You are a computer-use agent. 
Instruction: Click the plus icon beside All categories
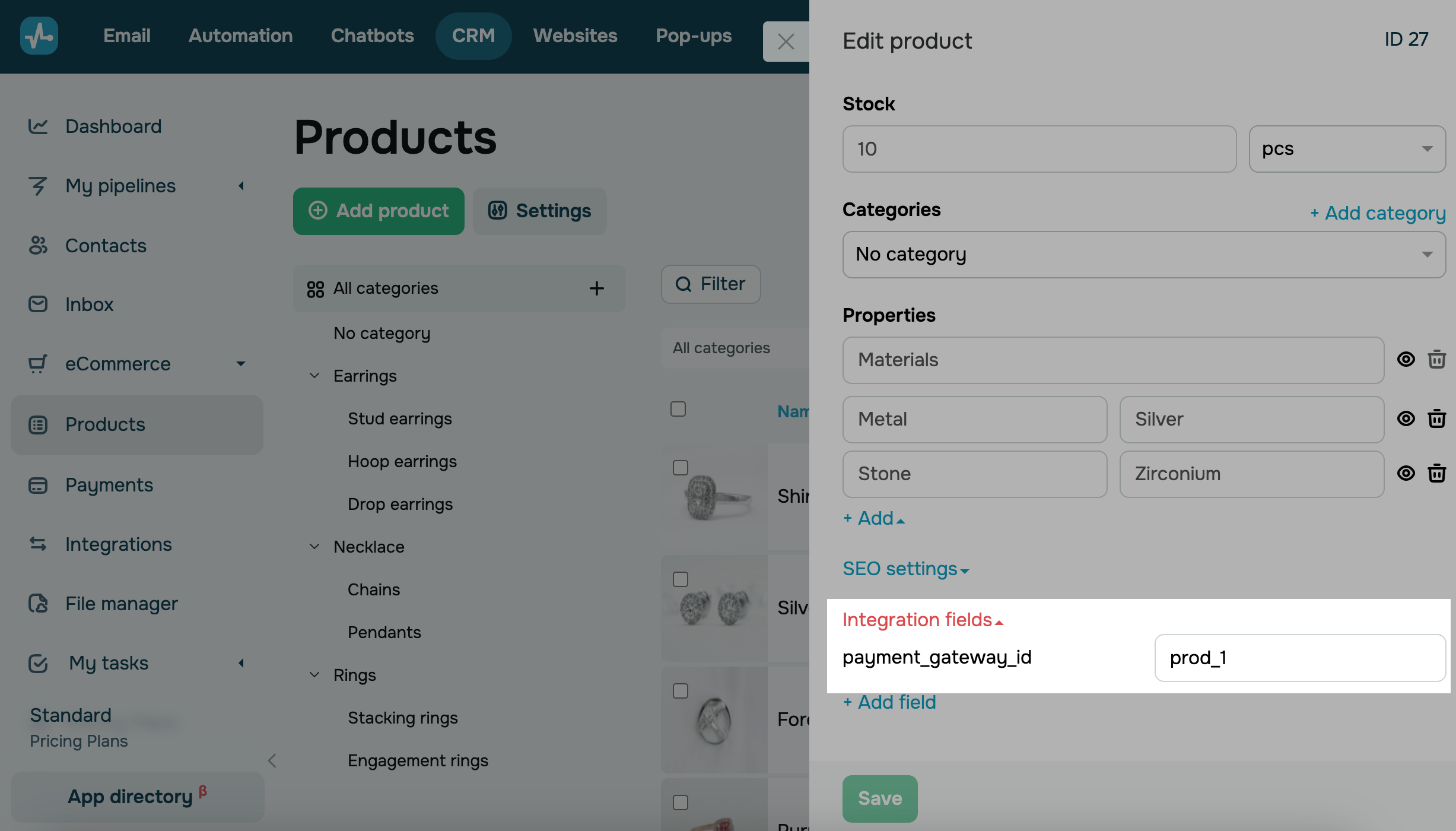(596, 288)
